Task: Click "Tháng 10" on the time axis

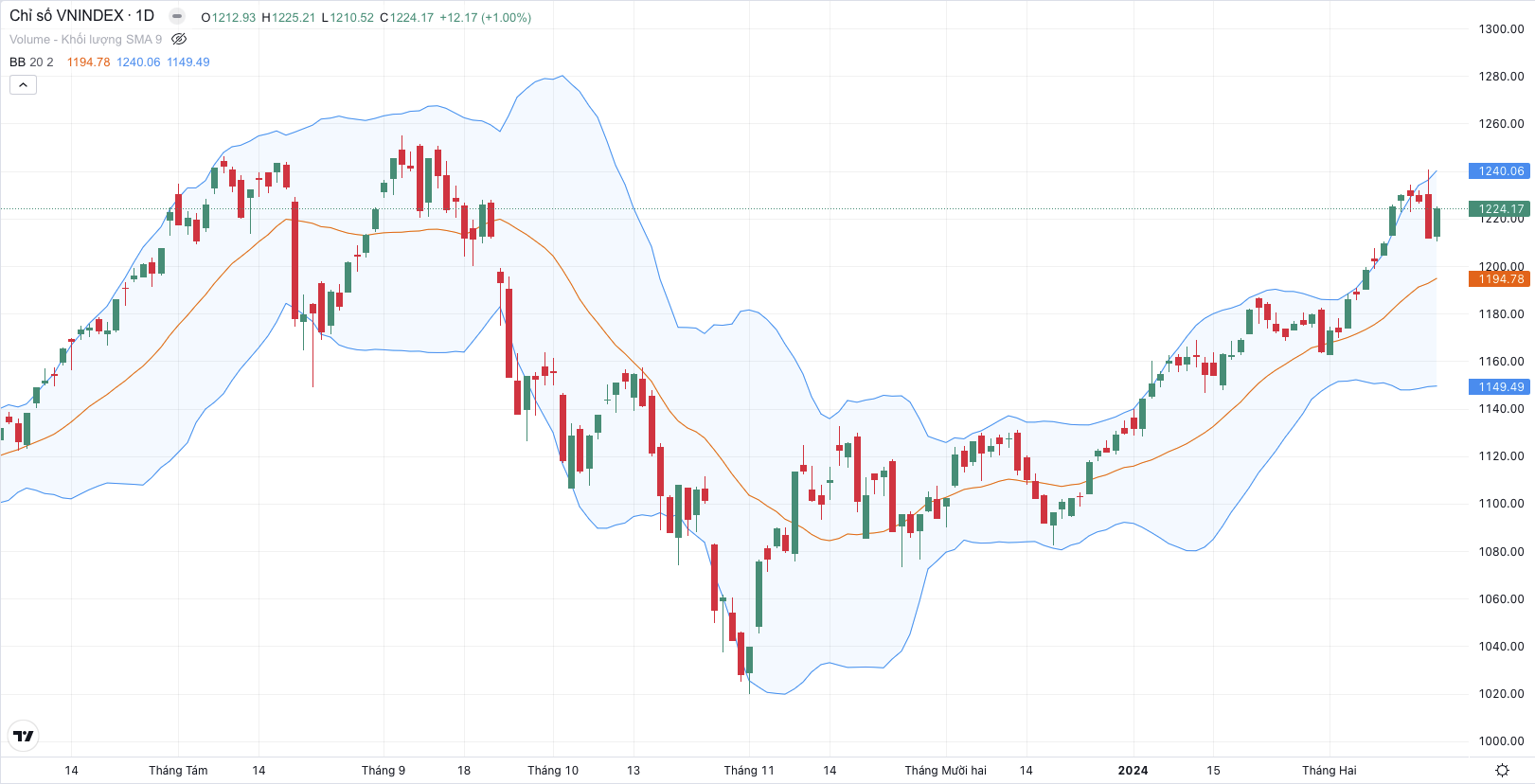Action: (x=553, y=770)
